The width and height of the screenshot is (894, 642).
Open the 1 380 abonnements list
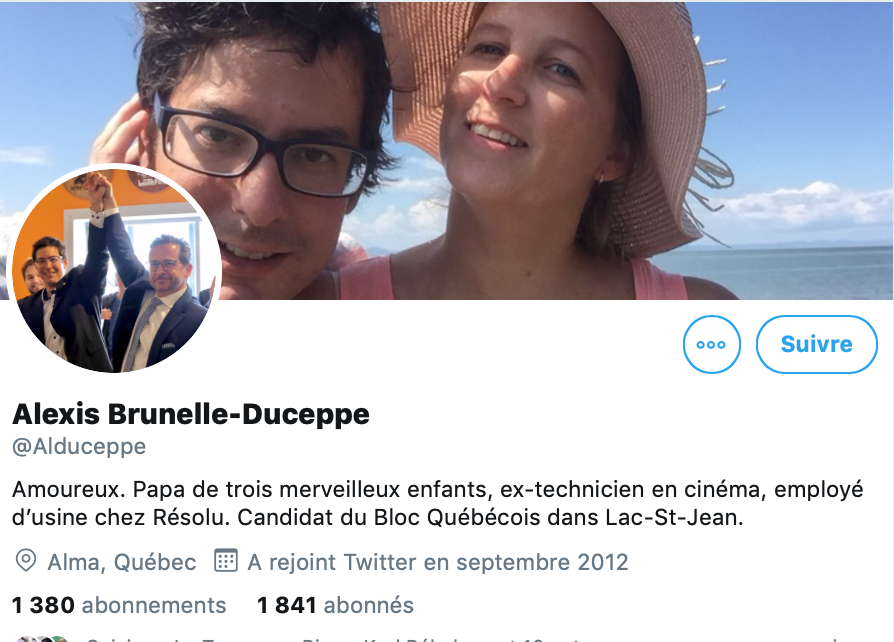click(x=119, y=605)
